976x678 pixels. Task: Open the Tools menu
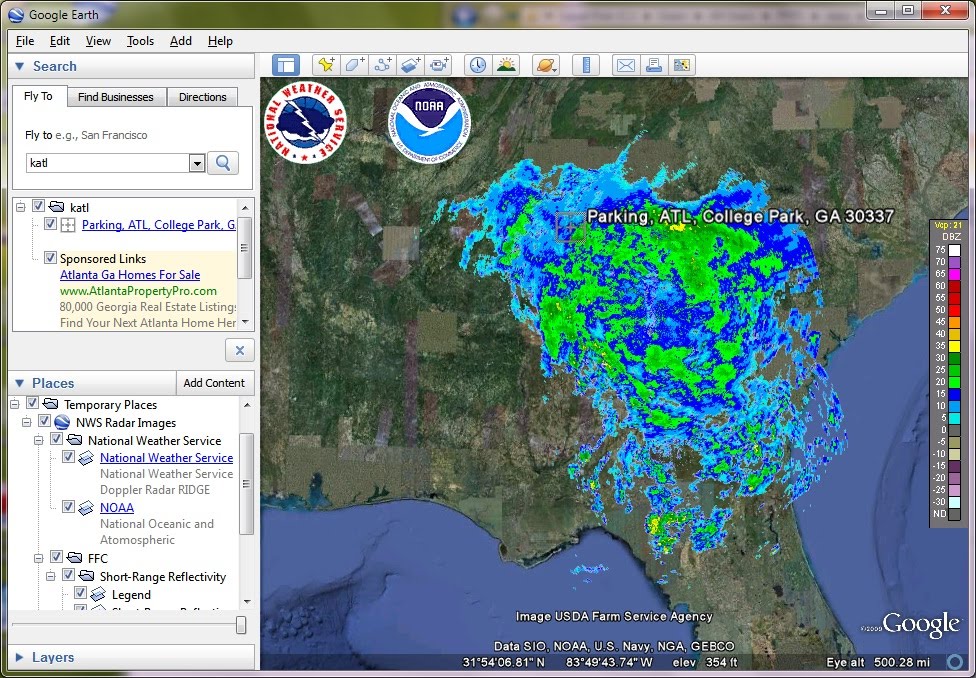[x=140, y=41]
